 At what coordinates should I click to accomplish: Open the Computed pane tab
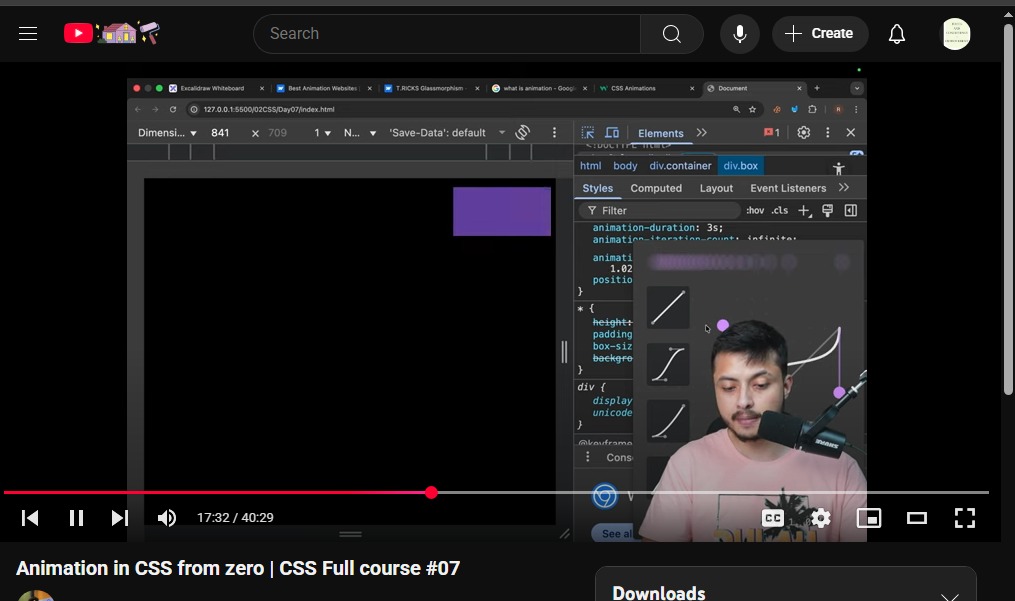pyautogui.click(x=656, y=188)
